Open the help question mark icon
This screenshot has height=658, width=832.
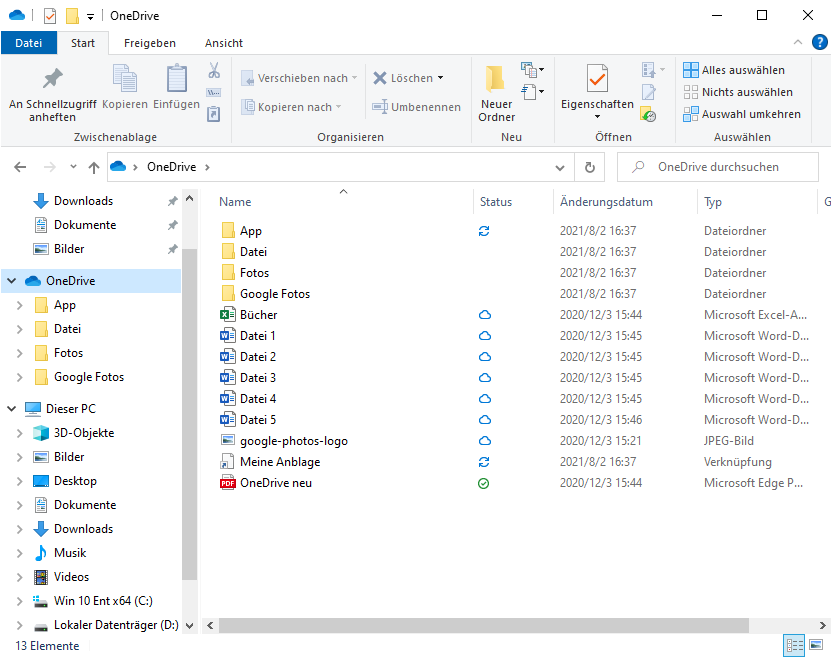coord(819,42)
